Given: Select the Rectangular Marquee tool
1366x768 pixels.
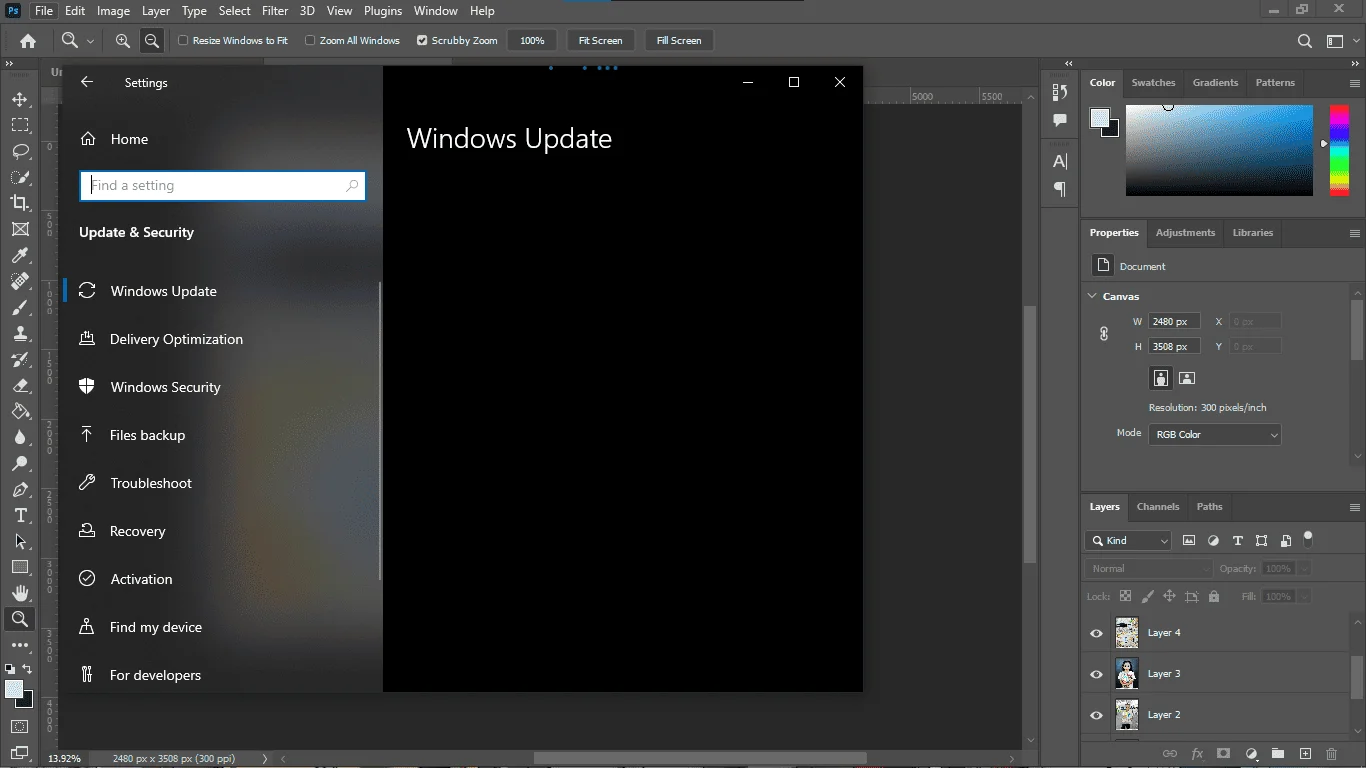Looking at the screenshot, I should point(19,125).
